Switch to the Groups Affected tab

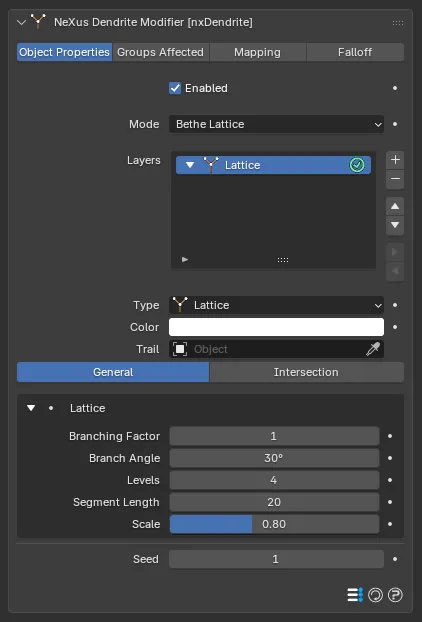160,52
